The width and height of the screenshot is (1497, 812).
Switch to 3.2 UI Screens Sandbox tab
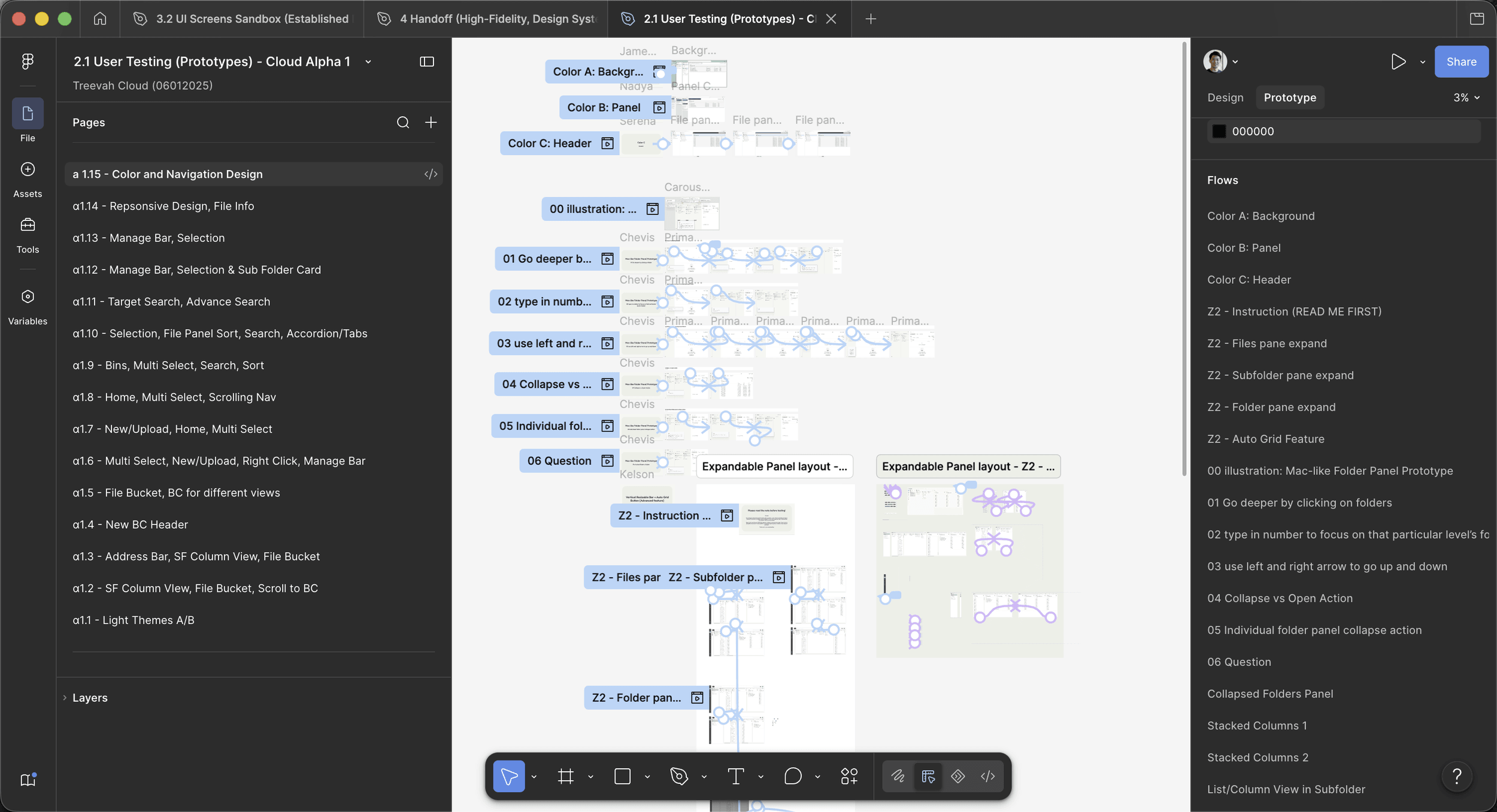242,19
